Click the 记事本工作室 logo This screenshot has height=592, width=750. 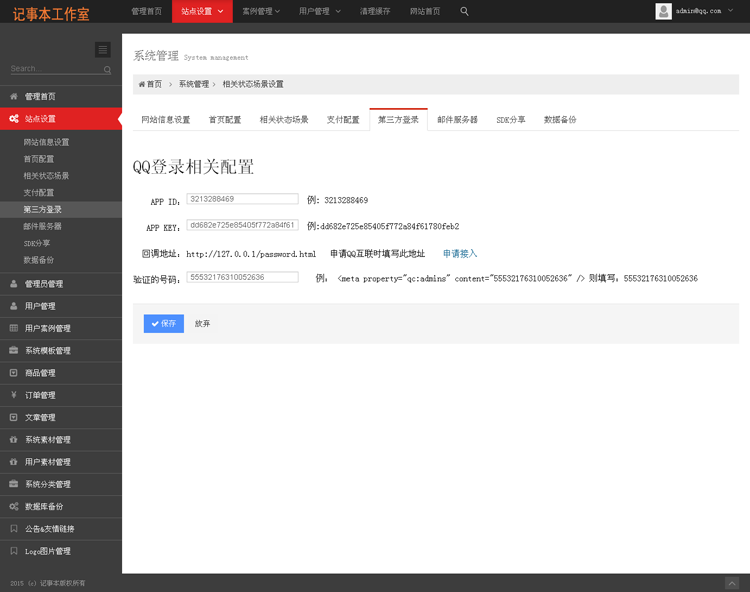click(51, 14)
